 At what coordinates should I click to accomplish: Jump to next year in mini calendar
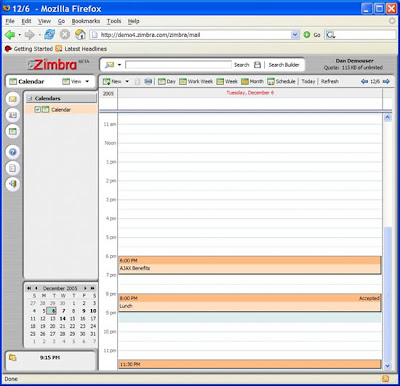pos(92,288)
